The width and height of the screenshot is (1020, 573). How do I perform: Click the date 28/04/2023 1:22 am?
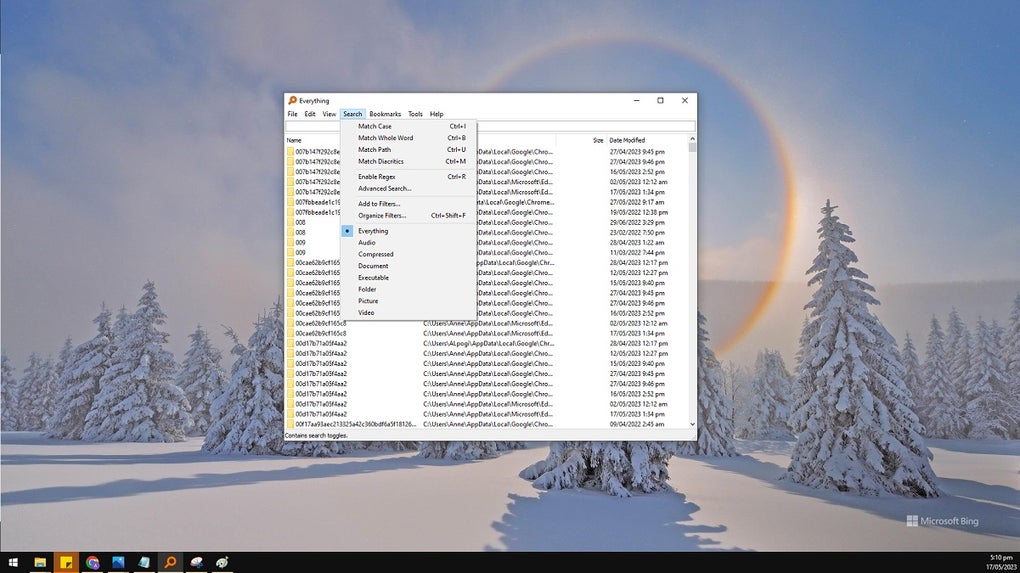pyautogui.click(x=637, y=243)
